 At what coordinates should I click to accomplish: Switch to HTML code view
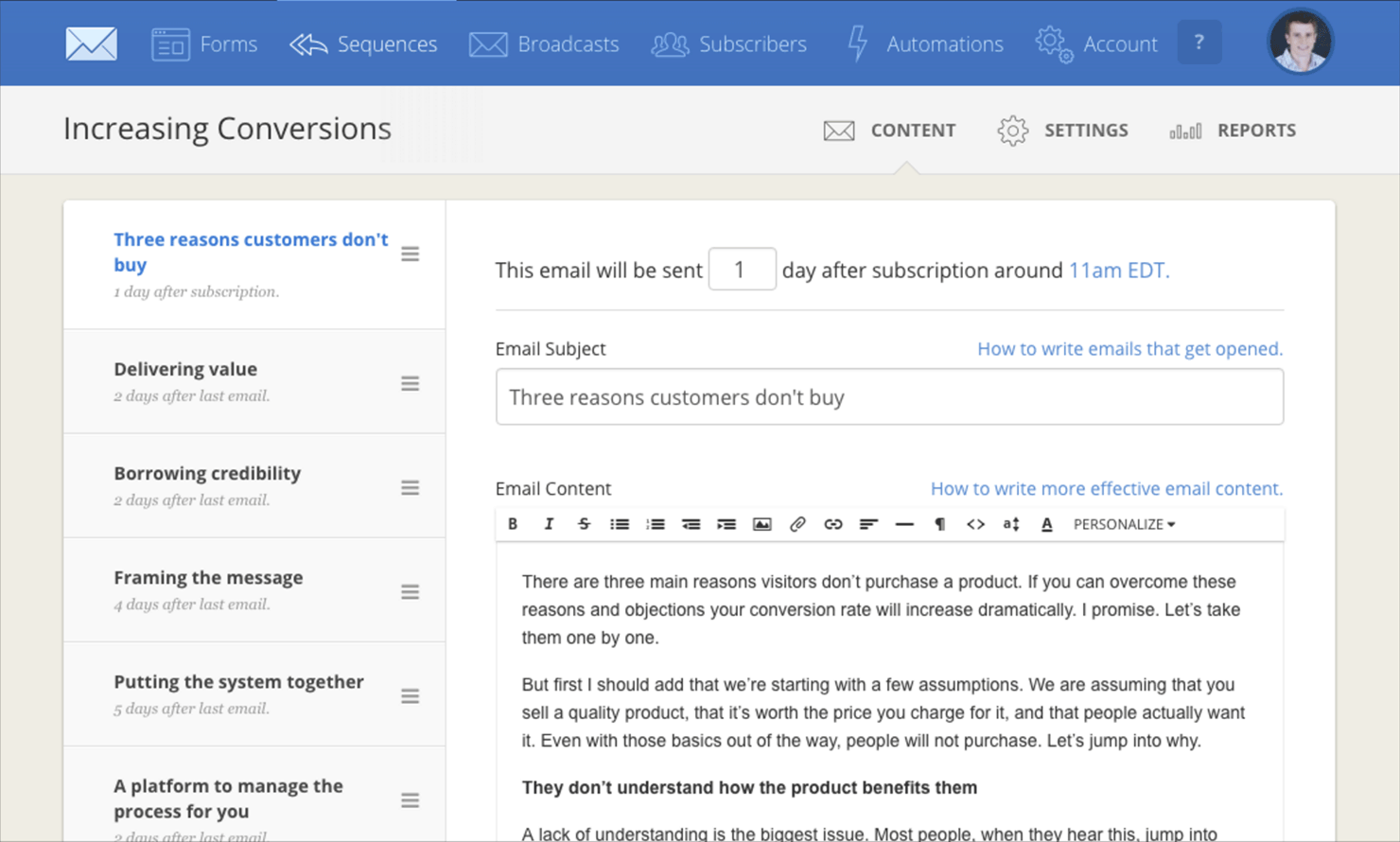point(975,524)
